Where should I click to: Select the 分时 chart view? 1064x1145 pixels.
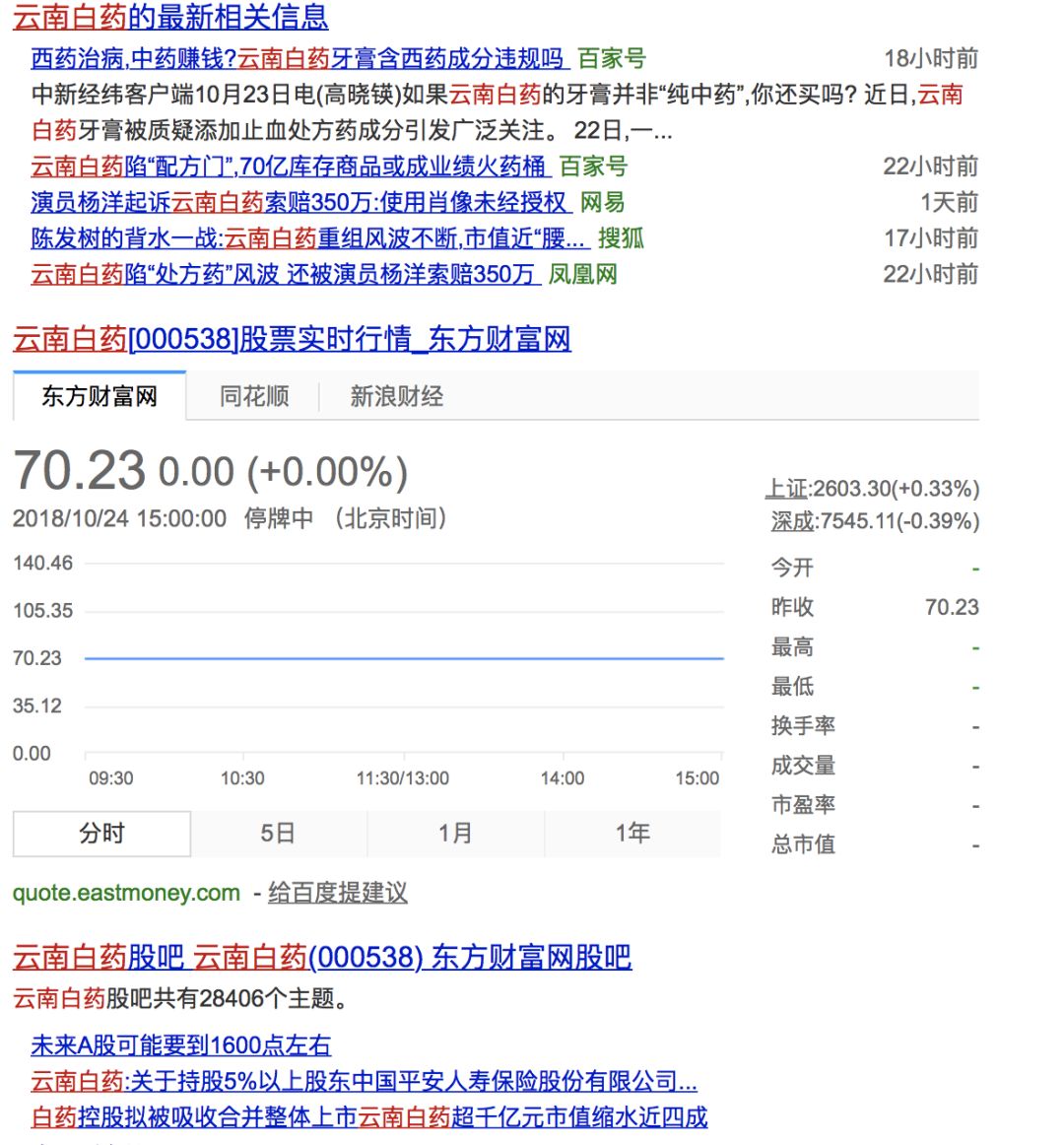[x=100, y=833]
